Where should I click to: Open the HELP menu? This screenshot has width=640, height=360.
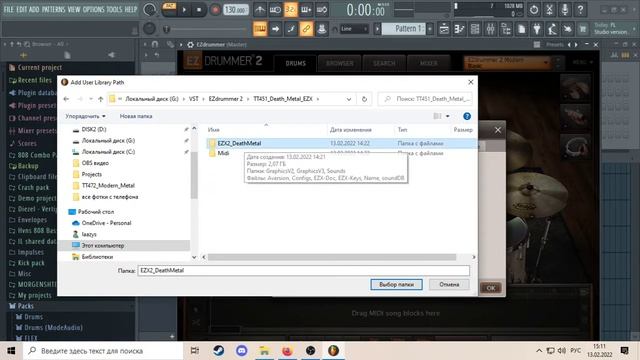(x=131, y=9)
